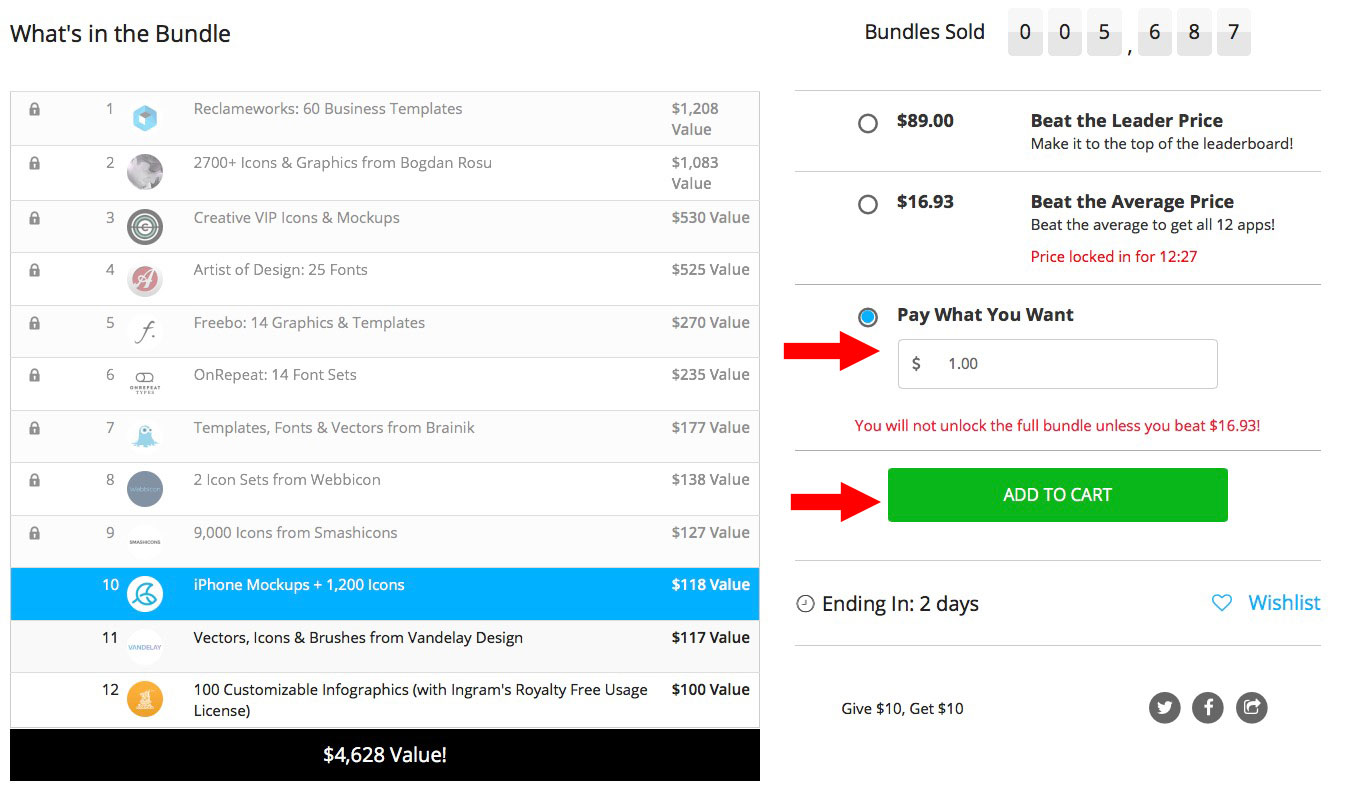Open Creative VIP Icons & Mockups item
The width and height of the screenshot is (1361, 801).
[x=297, y=218]
